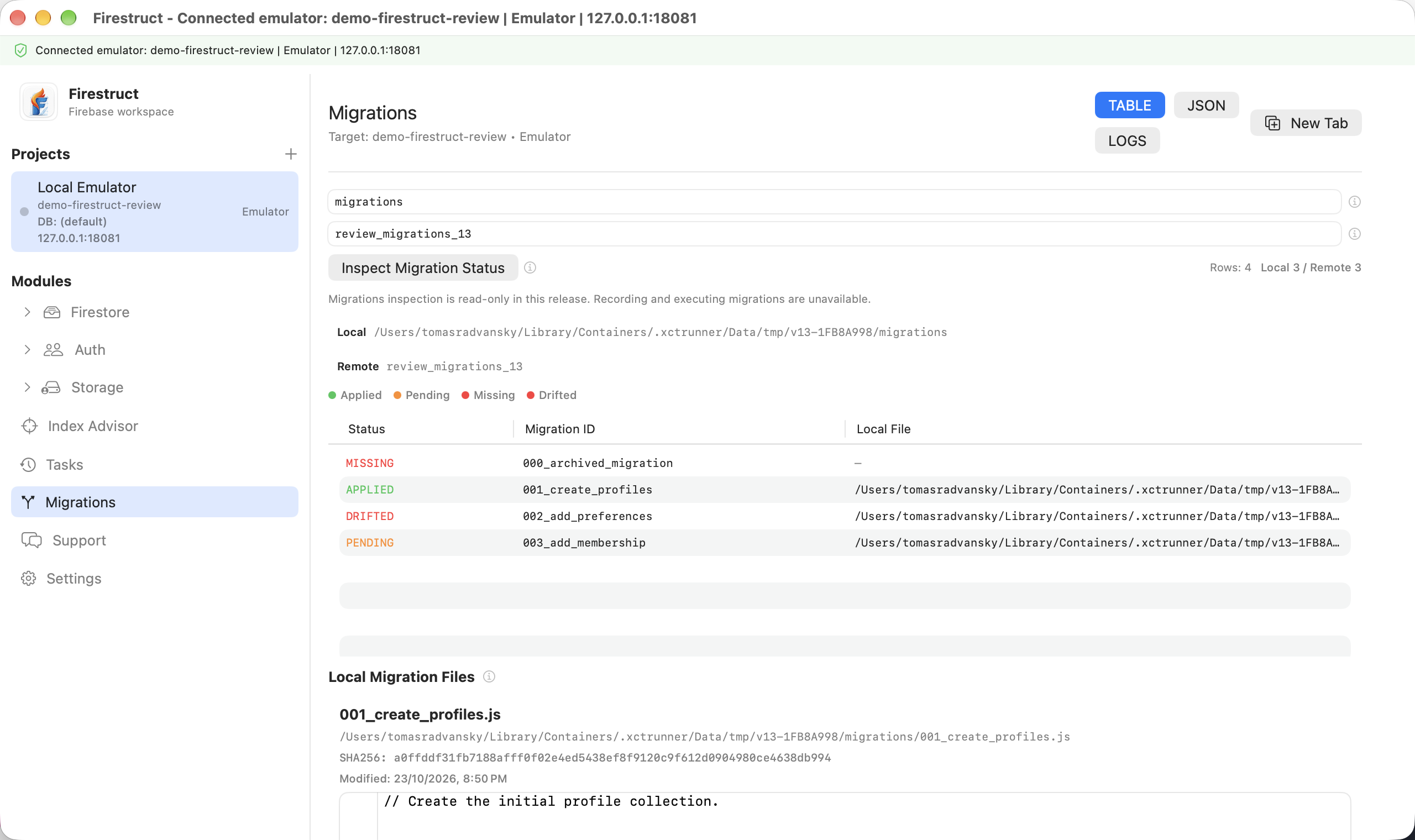Image resolution: width=1415 pixels, height=840 pixels.
Task: Open Settings via its gear icon
Action: coord(28,578)
